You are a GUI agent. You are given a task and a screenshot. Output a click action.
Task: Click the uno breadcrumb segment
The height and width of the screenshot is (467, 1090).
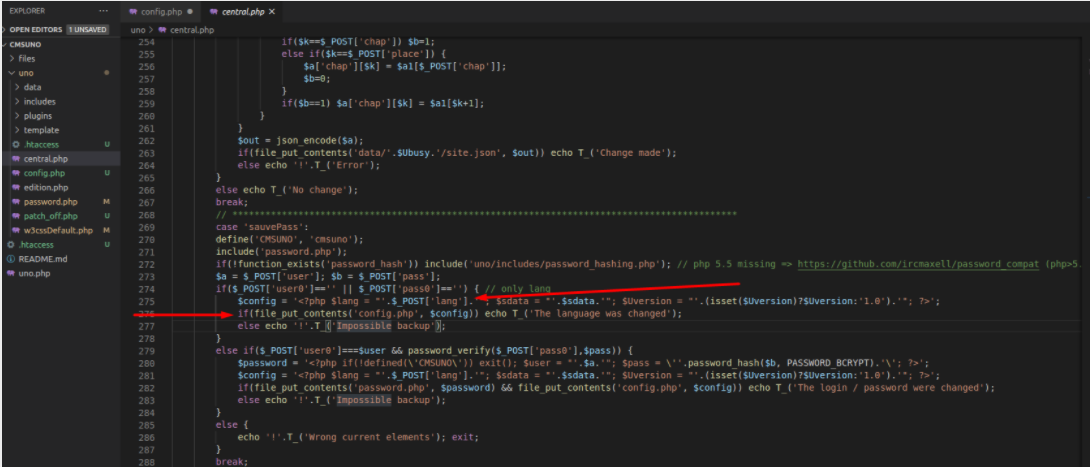[x=139, y=30]
